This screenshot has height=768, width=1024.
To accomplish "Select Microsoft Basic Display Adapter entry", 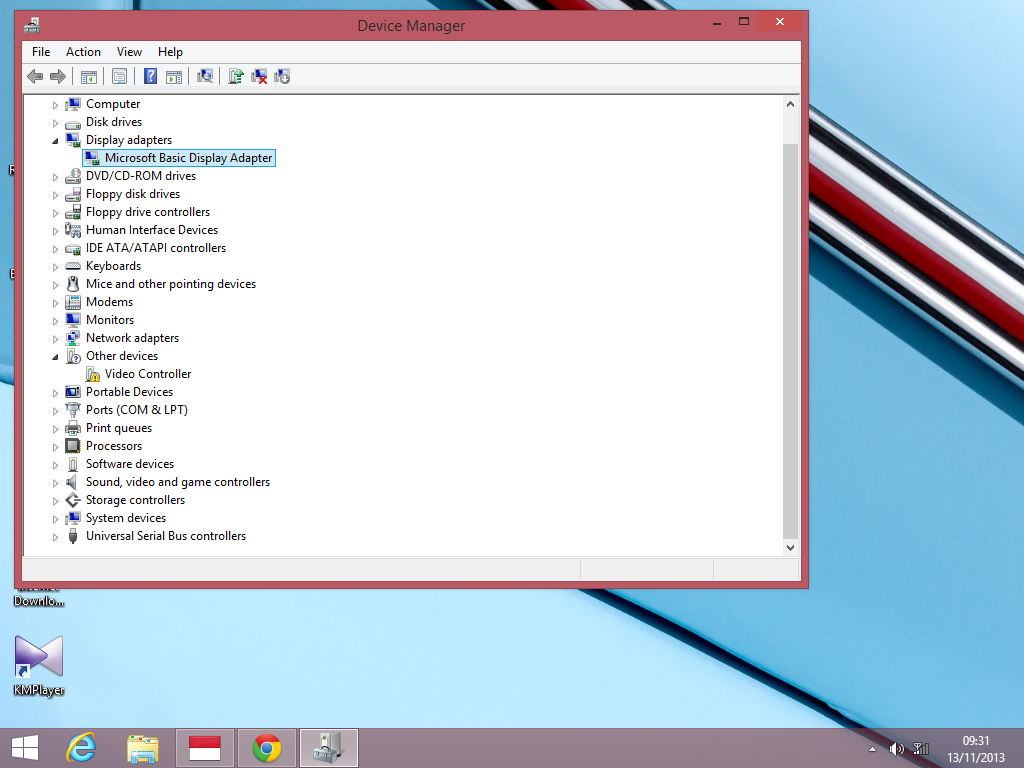I will click(x=188, y=158).
